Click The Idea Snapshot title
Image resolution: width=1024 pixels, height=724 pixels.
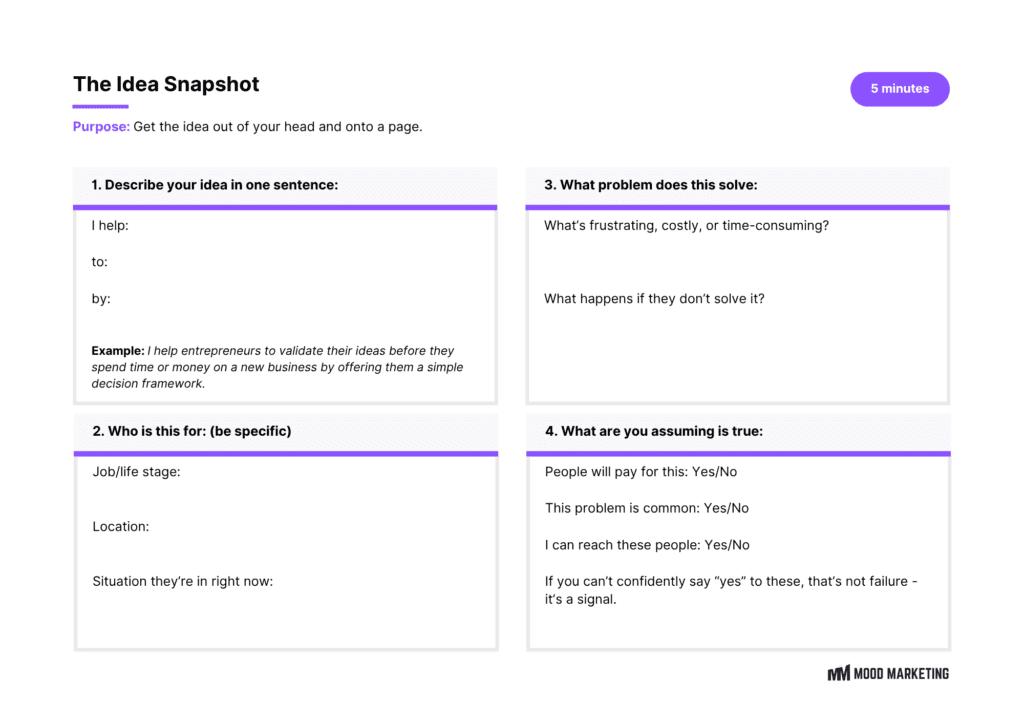(x=166, y=84)
